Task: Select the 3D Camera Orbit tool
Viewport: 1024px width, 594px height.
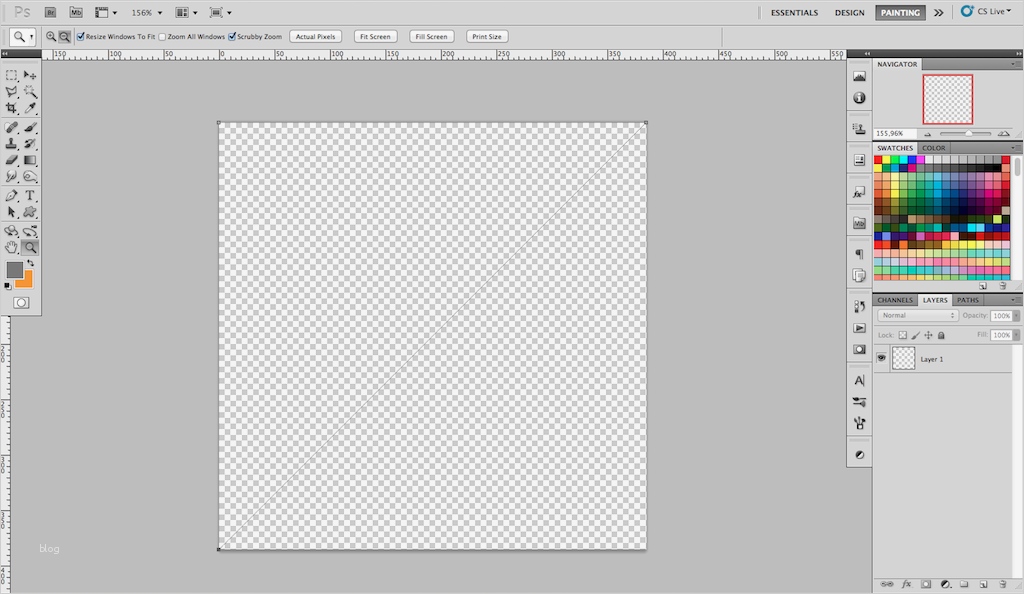Action: (30, 231)
